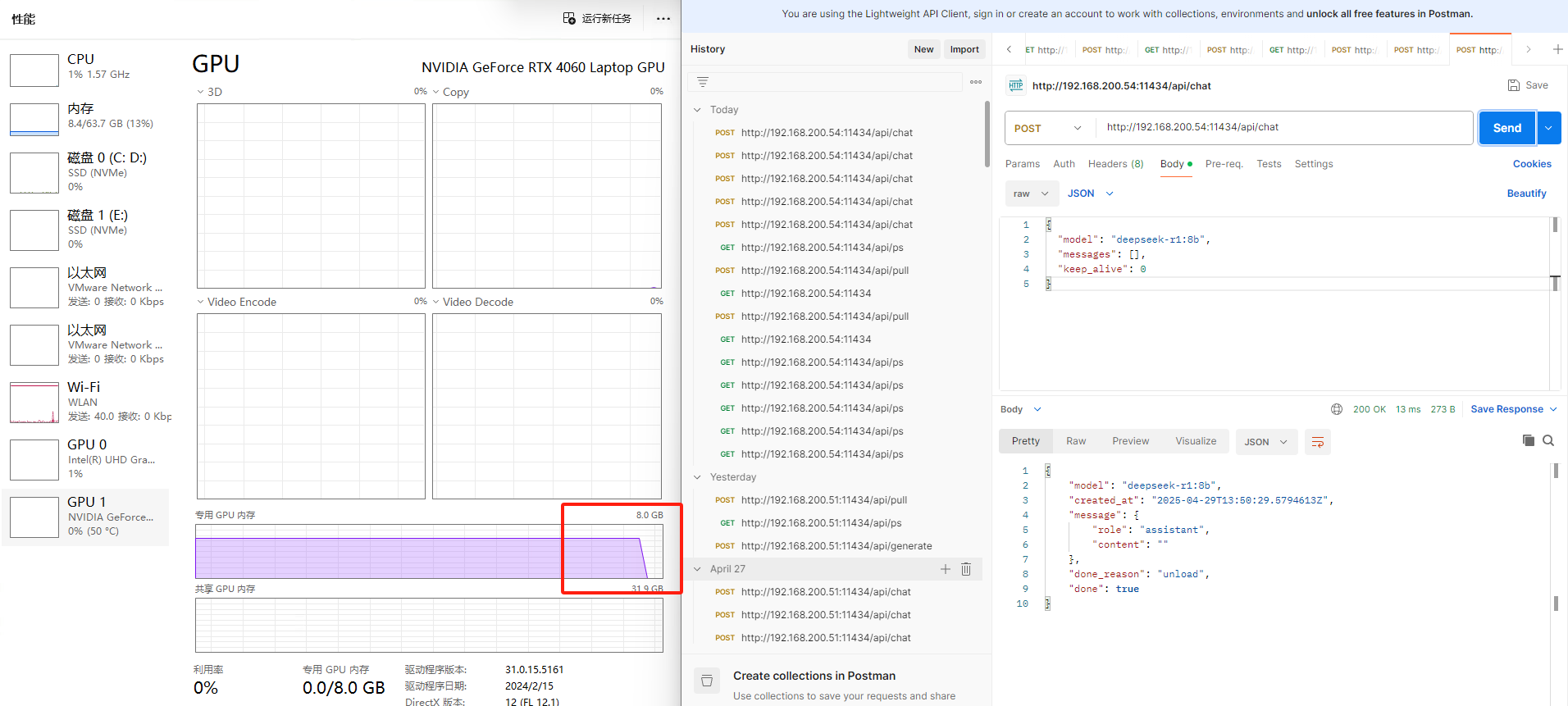Select the Preview response view tab
1568x706 pixels.
click(x=1130, y=441)
